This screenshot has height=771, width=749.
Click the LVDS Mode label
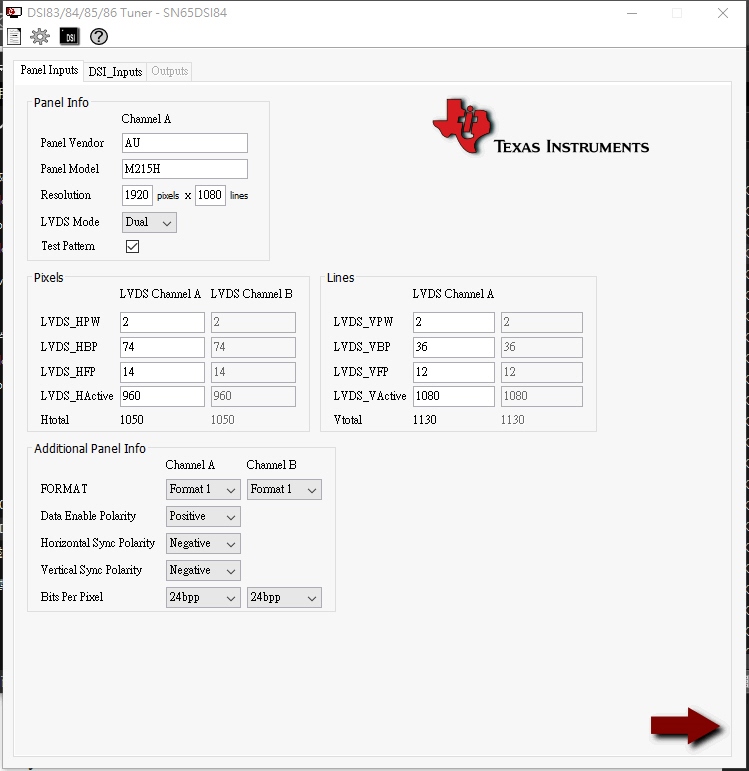pyautogui.click(x=70, y=222)
